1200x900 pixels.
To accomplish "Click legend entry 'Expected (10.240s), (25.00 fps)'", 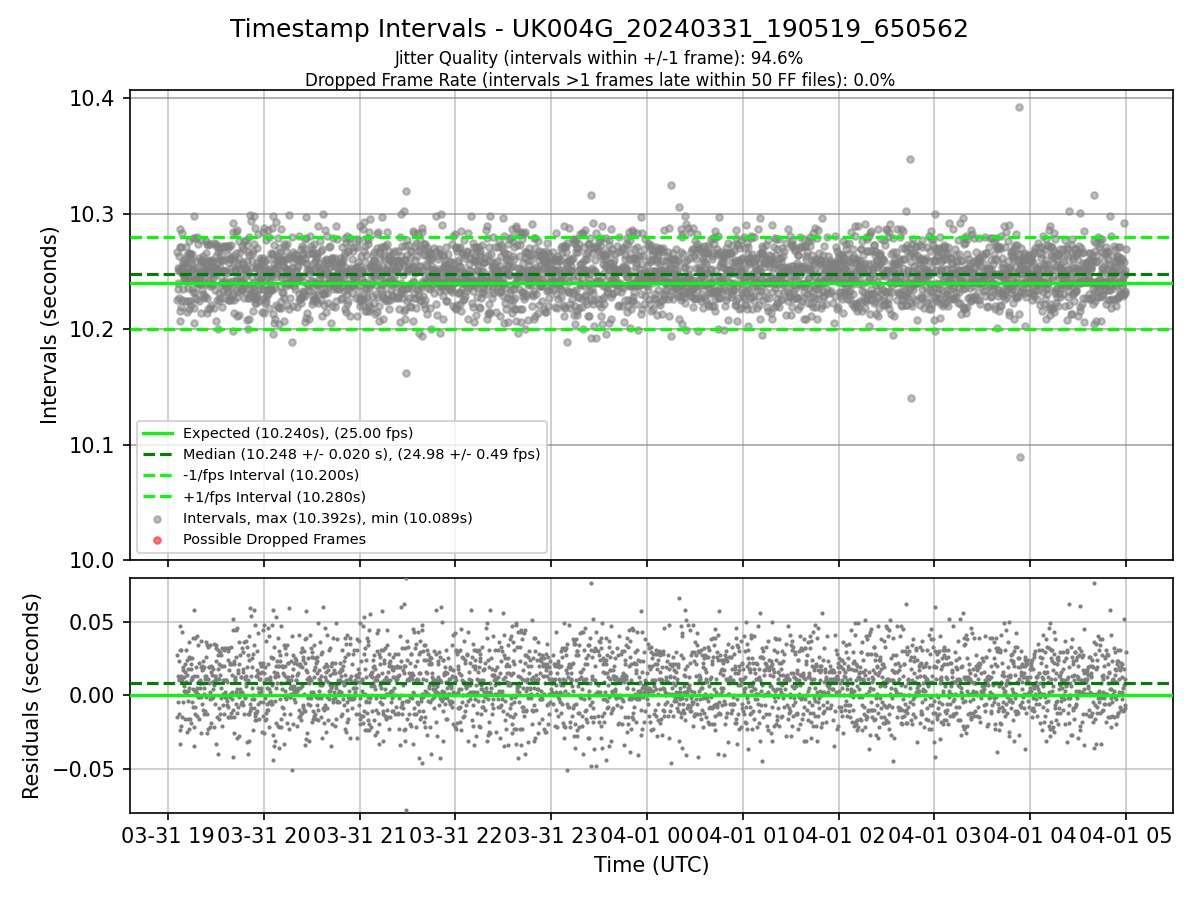I will tap(298, 433).
